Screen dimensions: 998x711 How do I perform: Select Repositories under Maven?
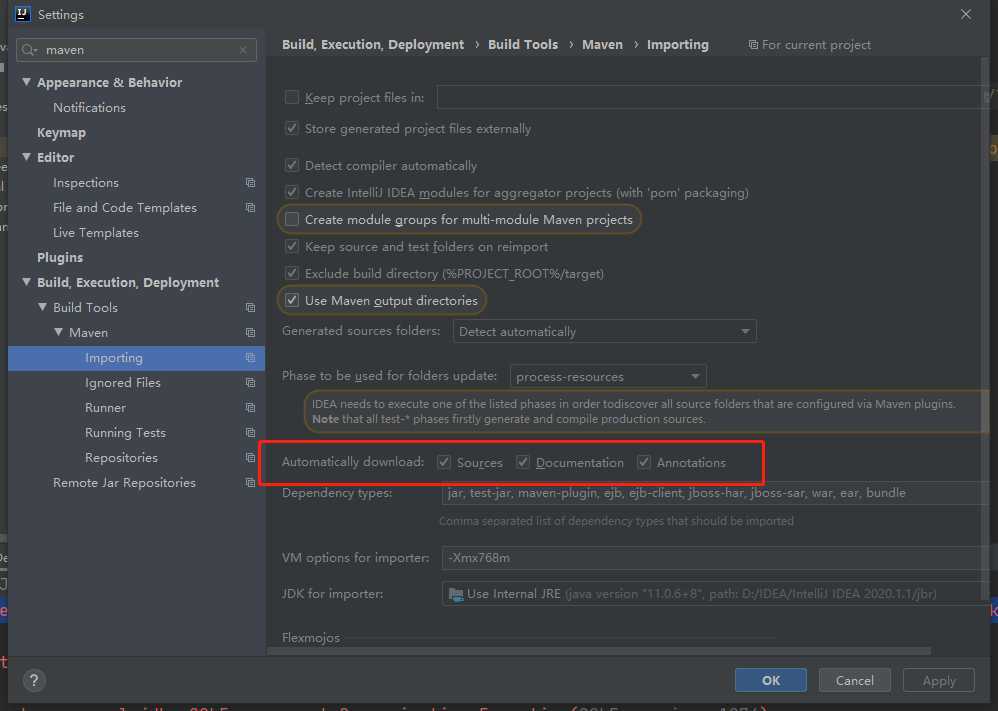tap(121, 458)
